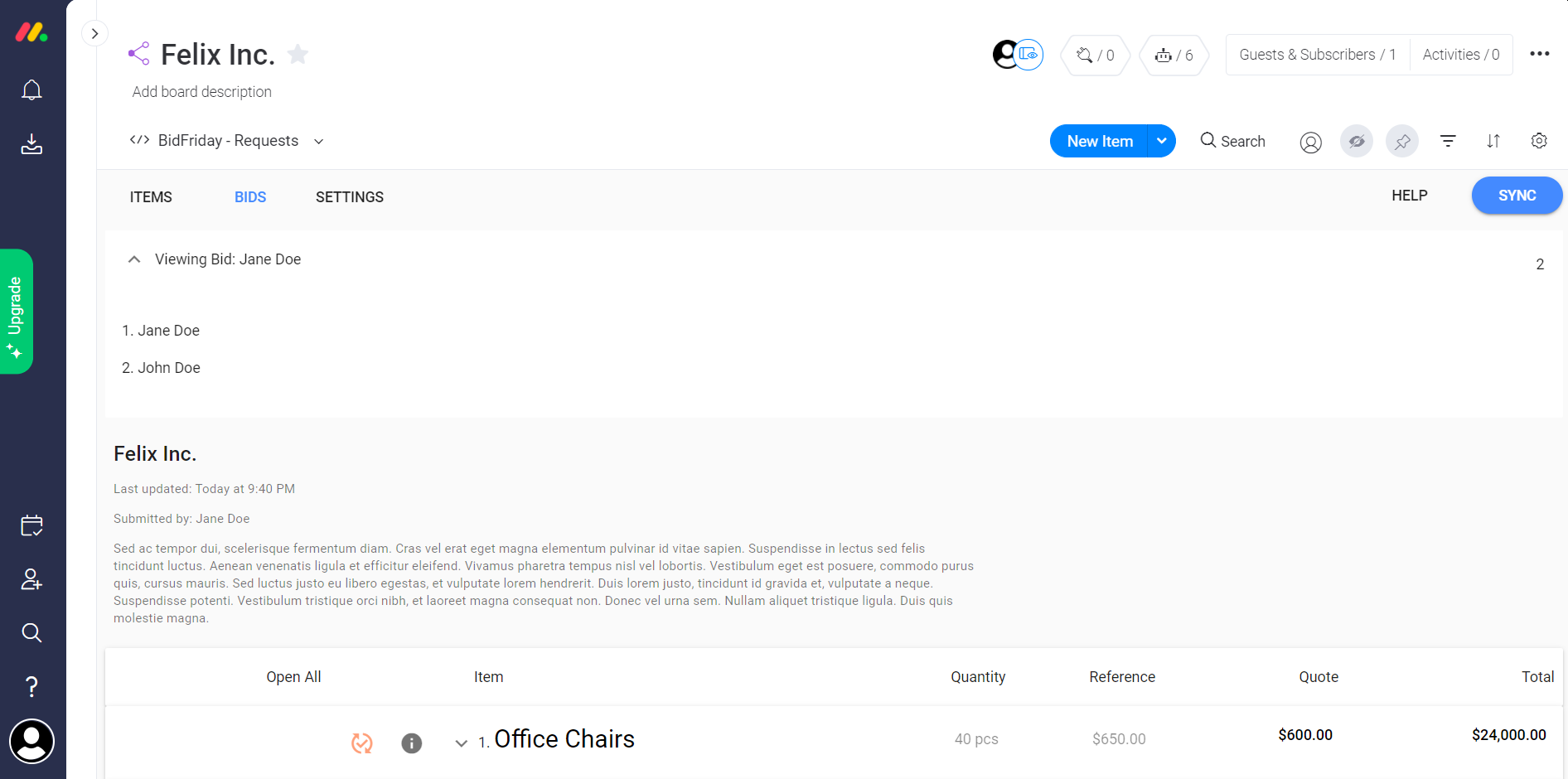Switch to the ITEMS tab
The width and height of the screenshot is (1568, 779).
(151, 197)
